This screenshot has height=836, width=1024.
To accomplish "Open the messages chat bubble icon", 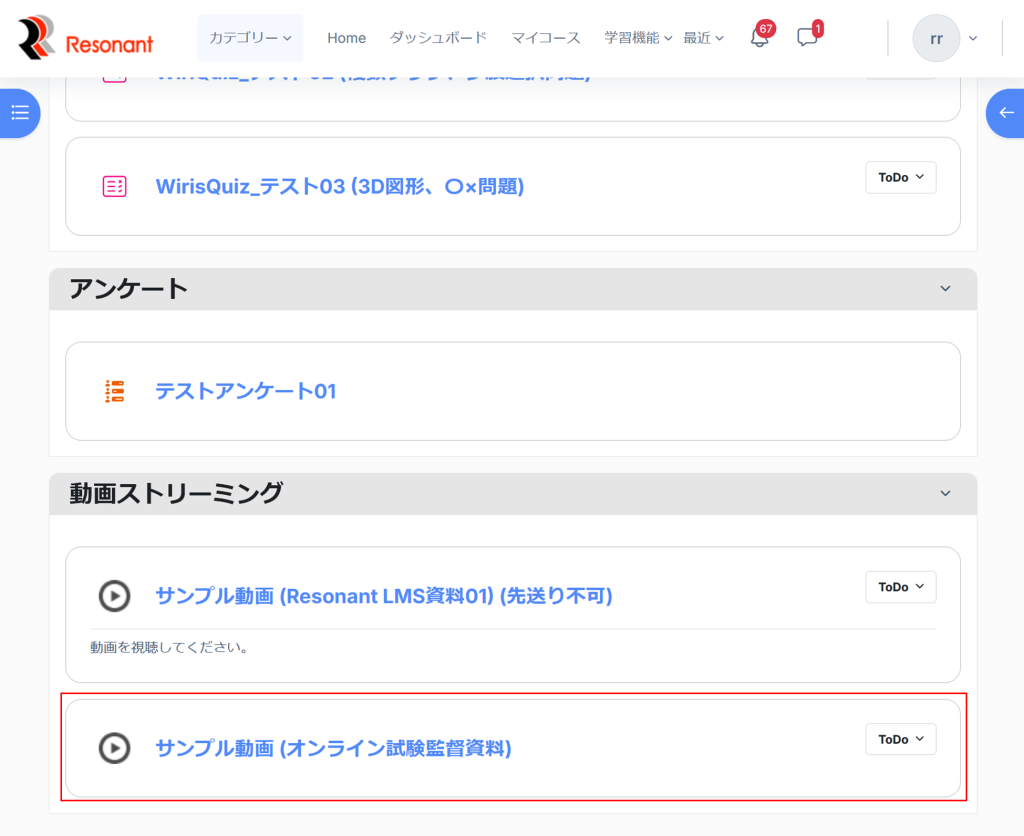I will pos(807,38).
